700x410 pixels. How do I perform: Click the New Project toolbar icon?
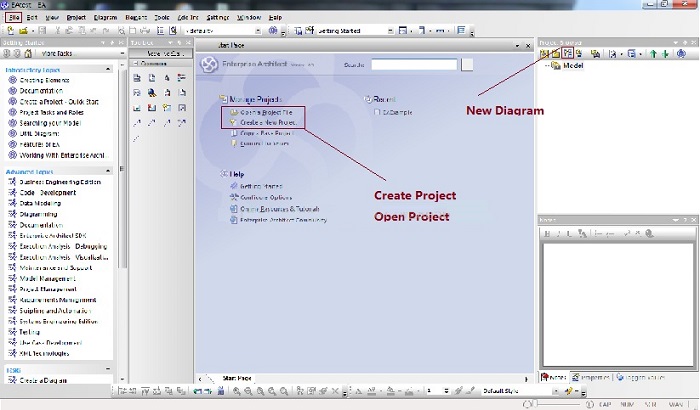pyautogui.click(x=11, y=30)
